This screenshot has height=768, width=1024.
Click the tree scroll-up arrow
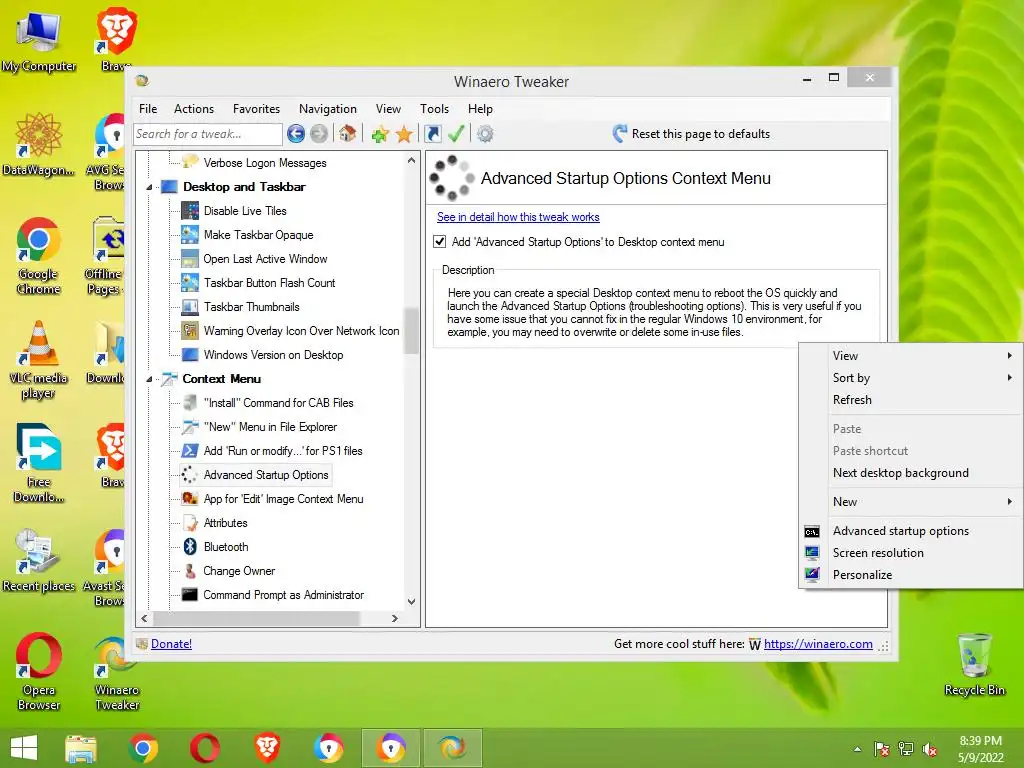point(411,160)
